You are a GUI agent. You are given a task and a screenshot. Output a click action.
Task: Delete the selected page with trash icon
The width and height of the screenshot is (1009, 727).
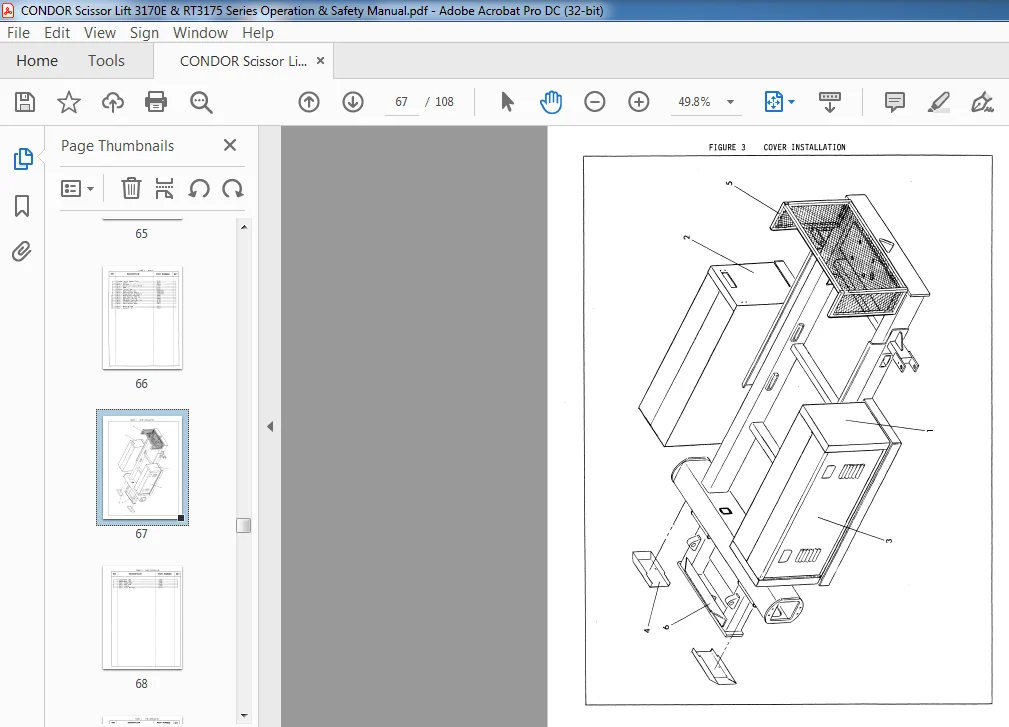pyautogui.click(x=131, y=189)
